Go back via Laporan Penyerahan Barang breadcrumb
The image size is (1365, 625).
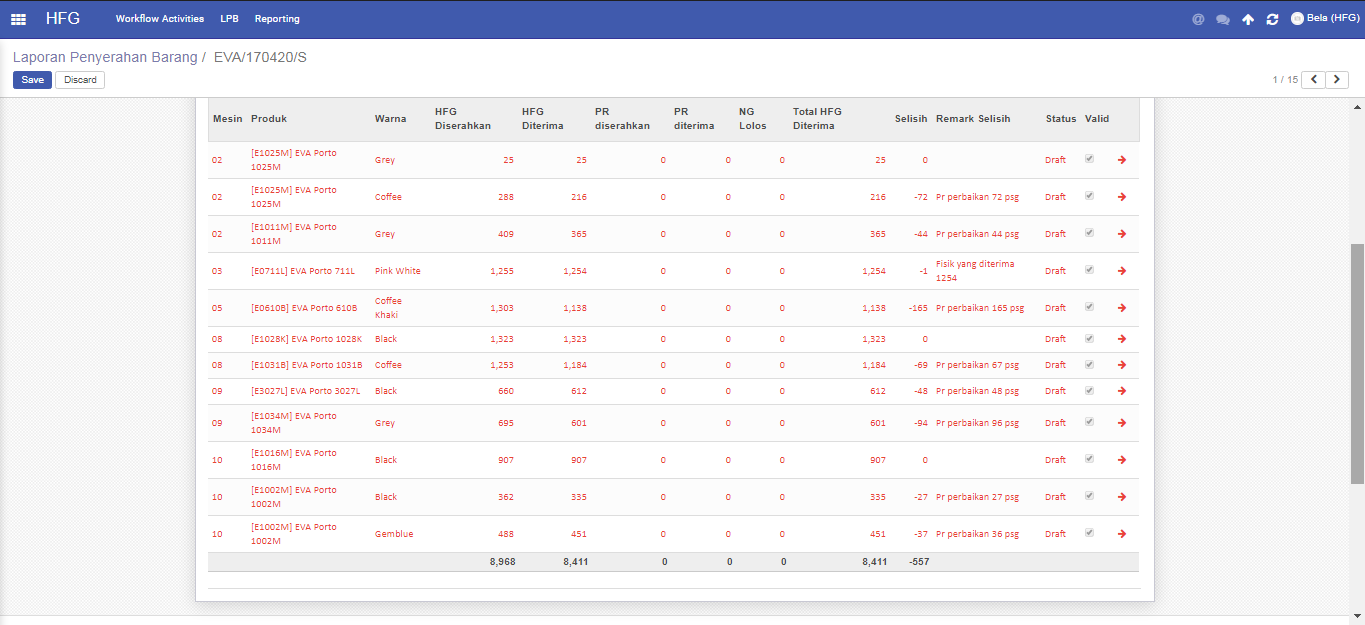[x=105, y=57]
